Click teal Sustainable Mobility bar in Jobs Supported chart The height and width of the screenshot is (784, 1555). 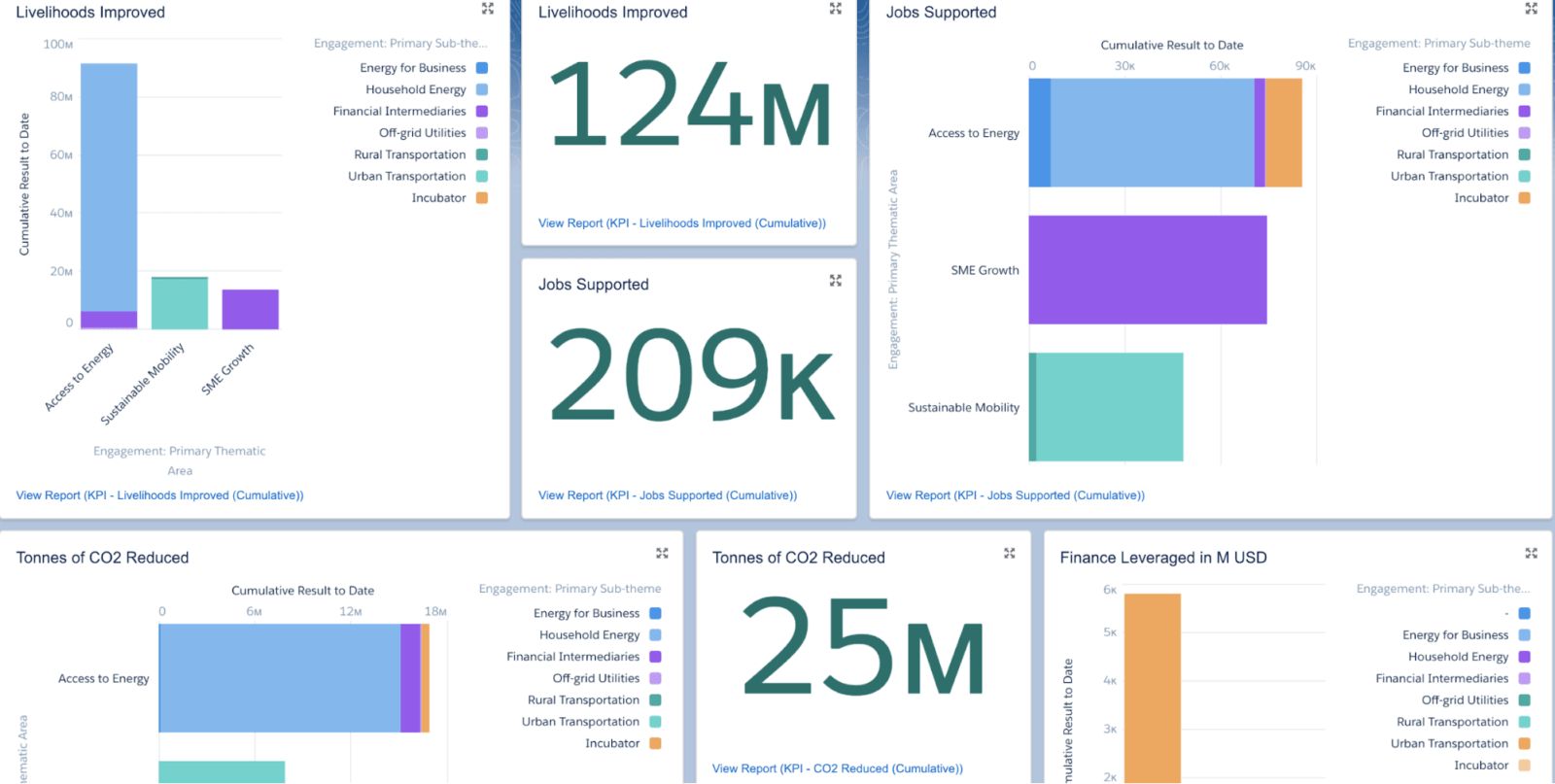click(1110, 407)
